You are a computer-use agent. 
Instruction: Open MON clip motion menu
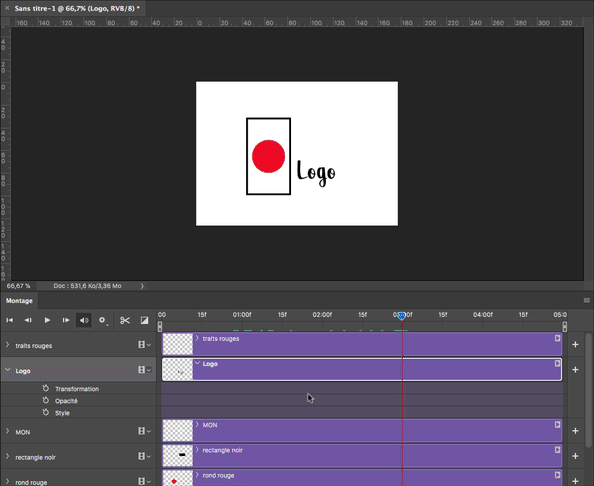557,424
